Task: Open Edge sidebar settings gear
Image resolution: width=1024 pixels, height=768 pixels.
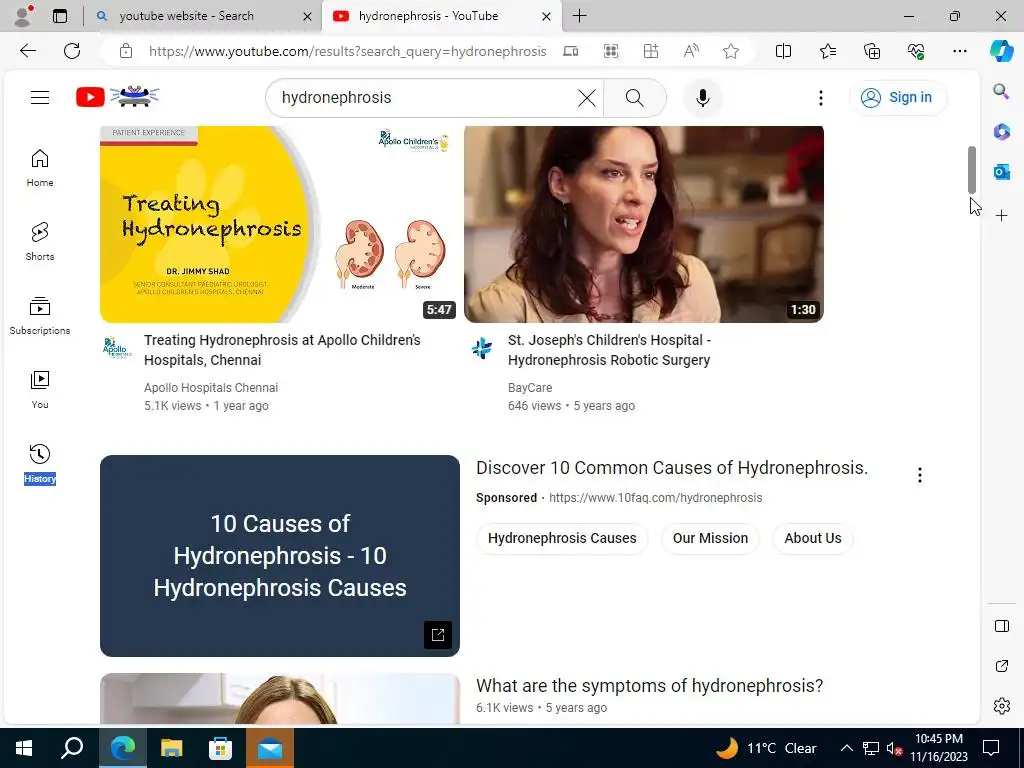Action: click(1001, 706)
